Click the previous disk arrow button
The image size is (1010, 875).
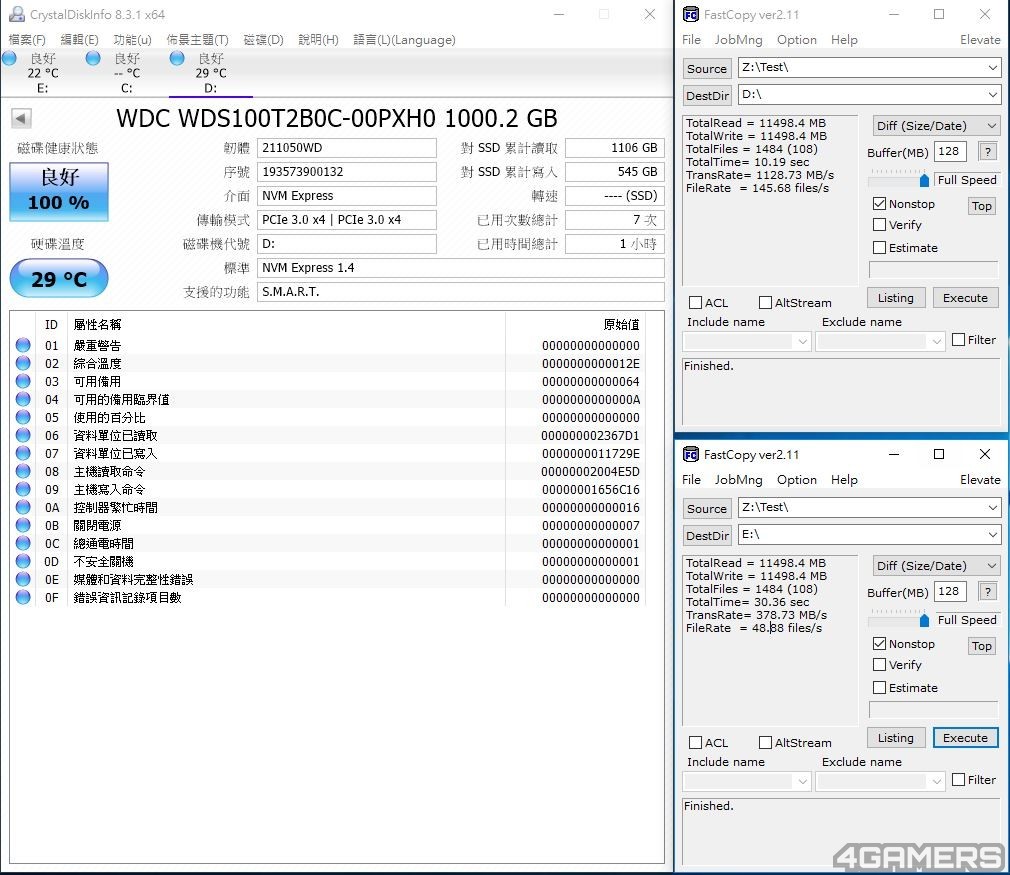[x=21, y=118]
